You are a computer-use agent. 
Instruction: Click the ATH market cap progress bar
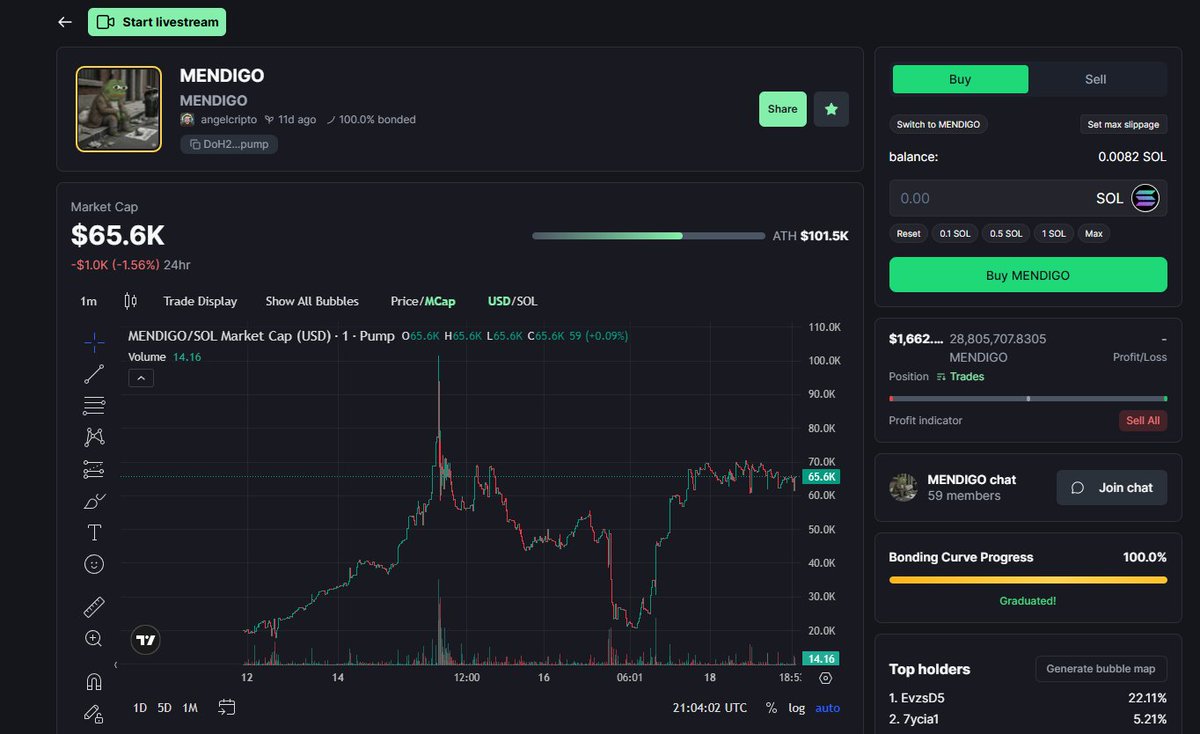[x=648, y=236]
